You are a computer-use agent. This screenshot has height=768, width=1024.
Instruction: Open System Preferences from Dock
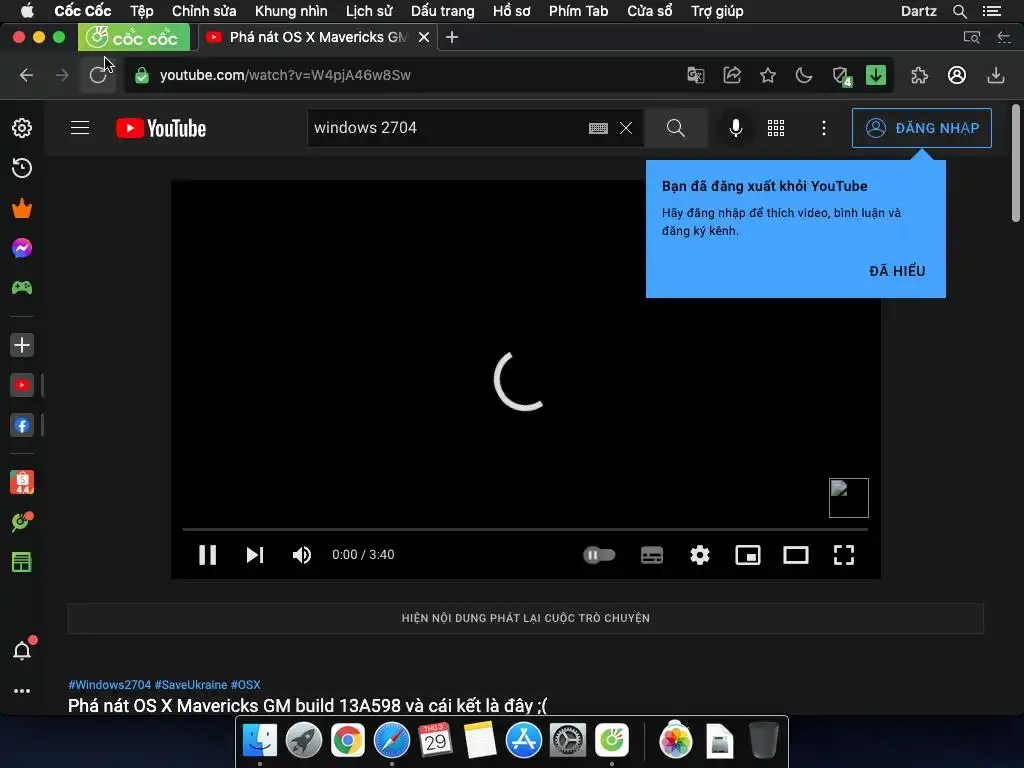click(568, 741)
